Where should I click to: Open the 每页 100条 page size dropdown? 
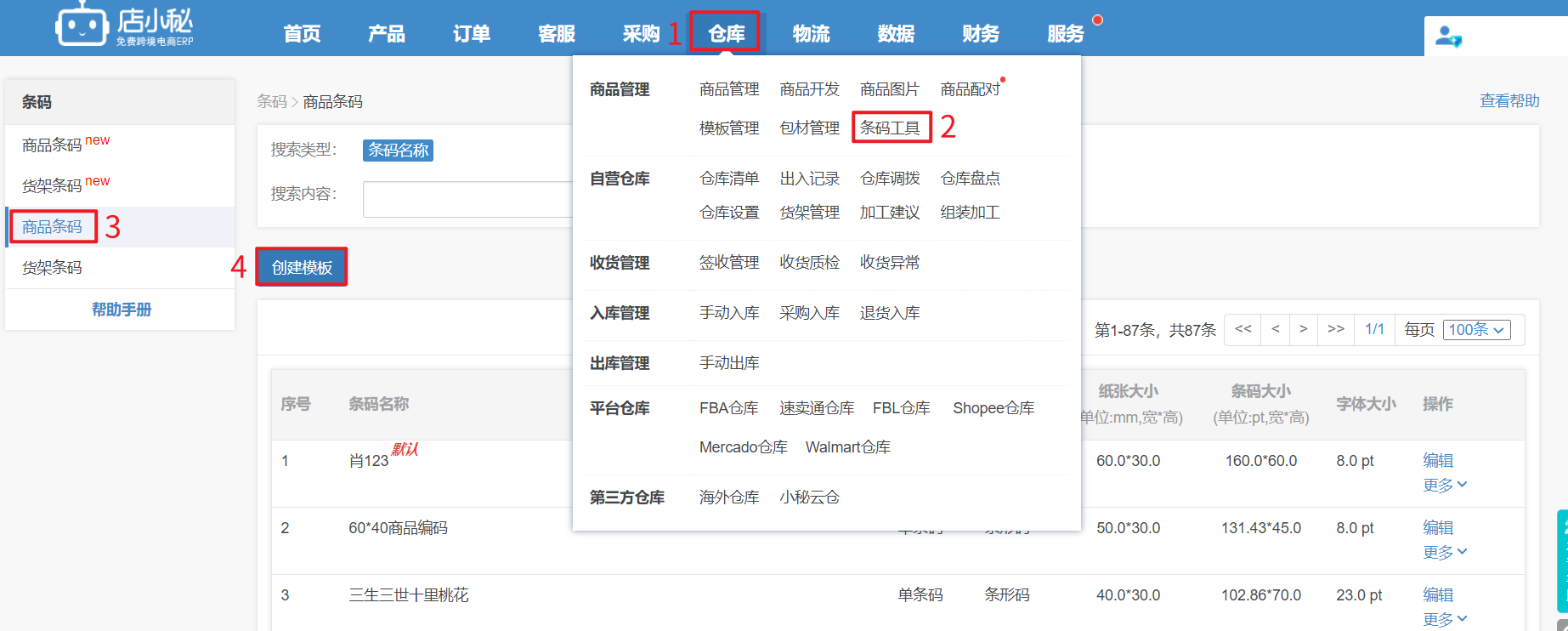[1476, 330]
